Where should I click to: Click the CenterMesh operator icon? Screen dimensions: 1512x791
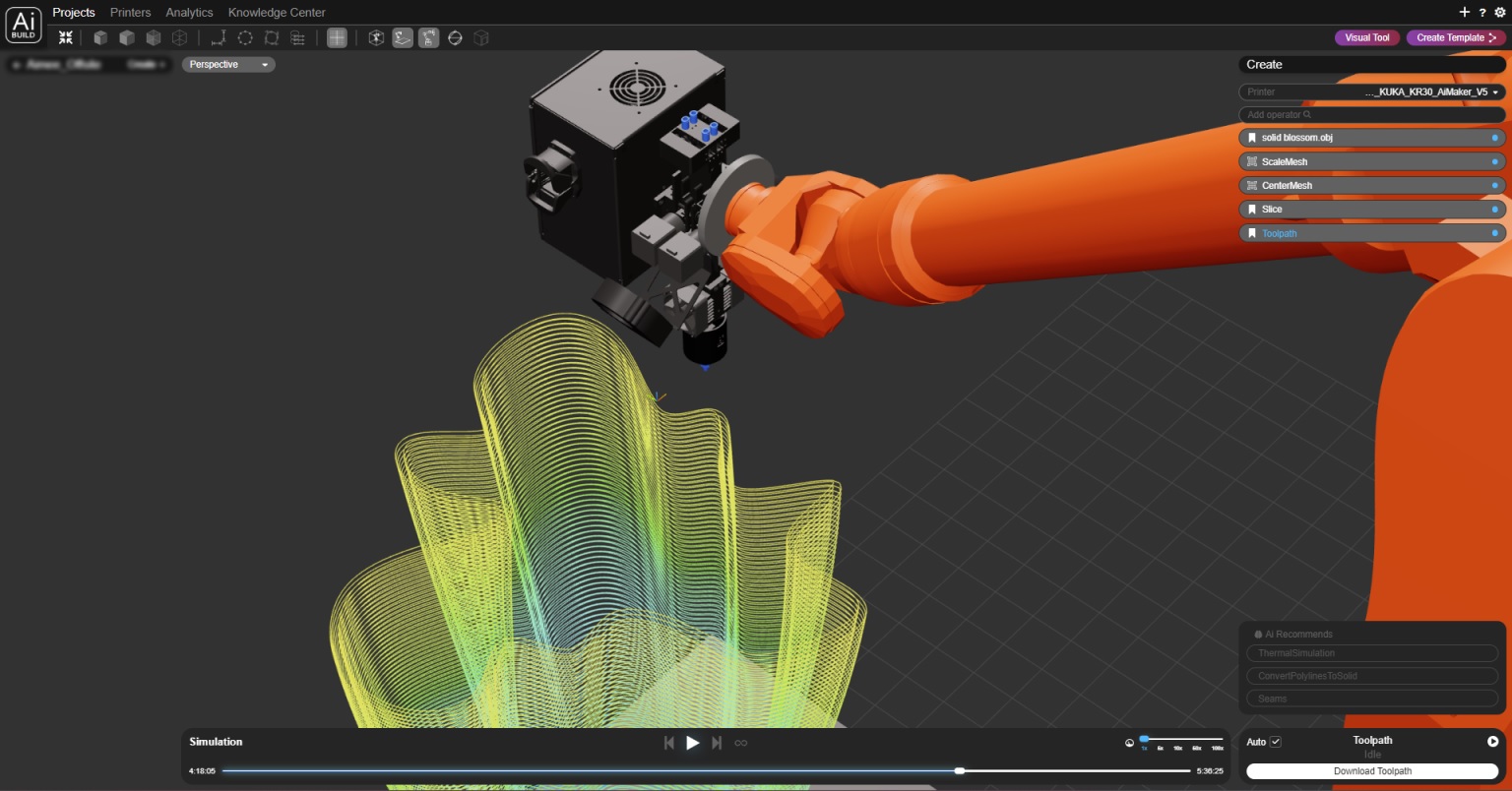[x=1252, y=185]
